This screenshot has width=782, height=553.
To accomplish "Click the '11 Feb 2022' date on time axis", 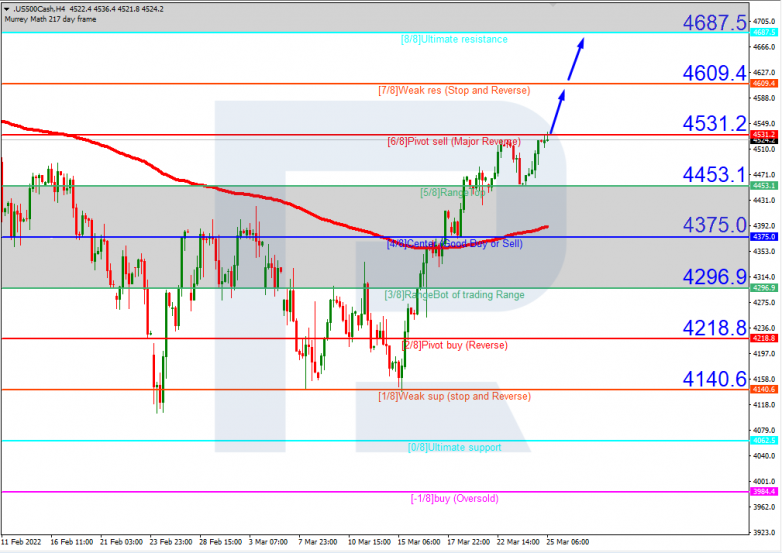I will [x=21, y=542].
